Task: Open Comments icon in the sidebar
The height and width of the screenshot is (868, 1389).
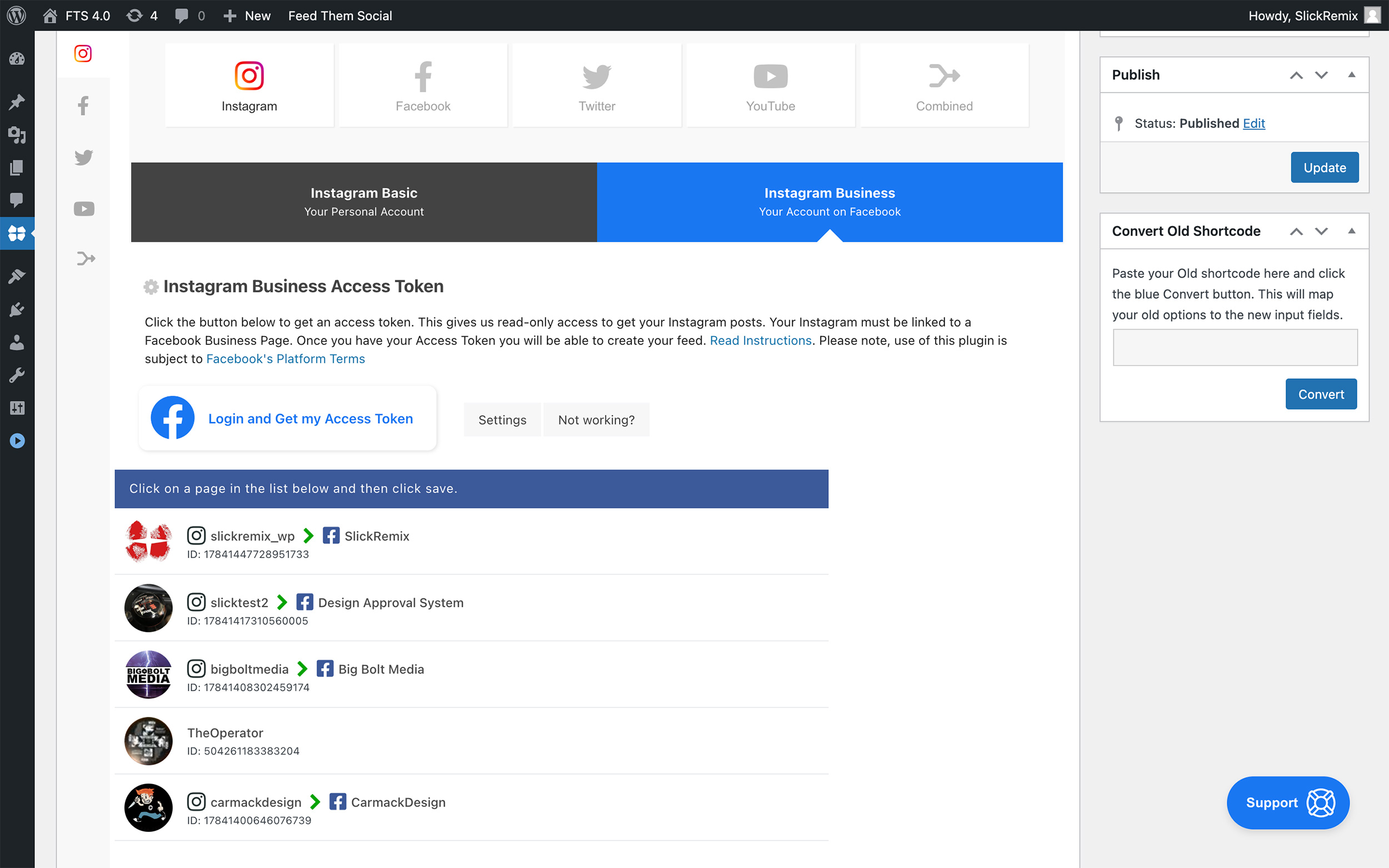Action: coord(17,200)
